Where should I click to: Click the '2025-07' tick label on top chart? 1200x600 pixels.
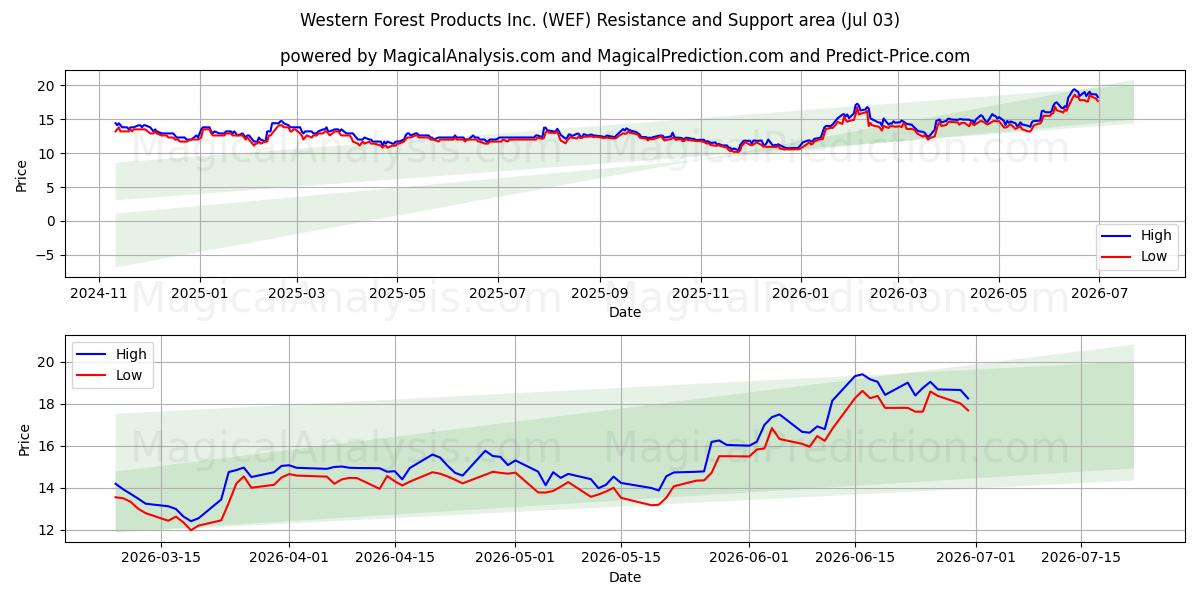(x=497, y=294)
